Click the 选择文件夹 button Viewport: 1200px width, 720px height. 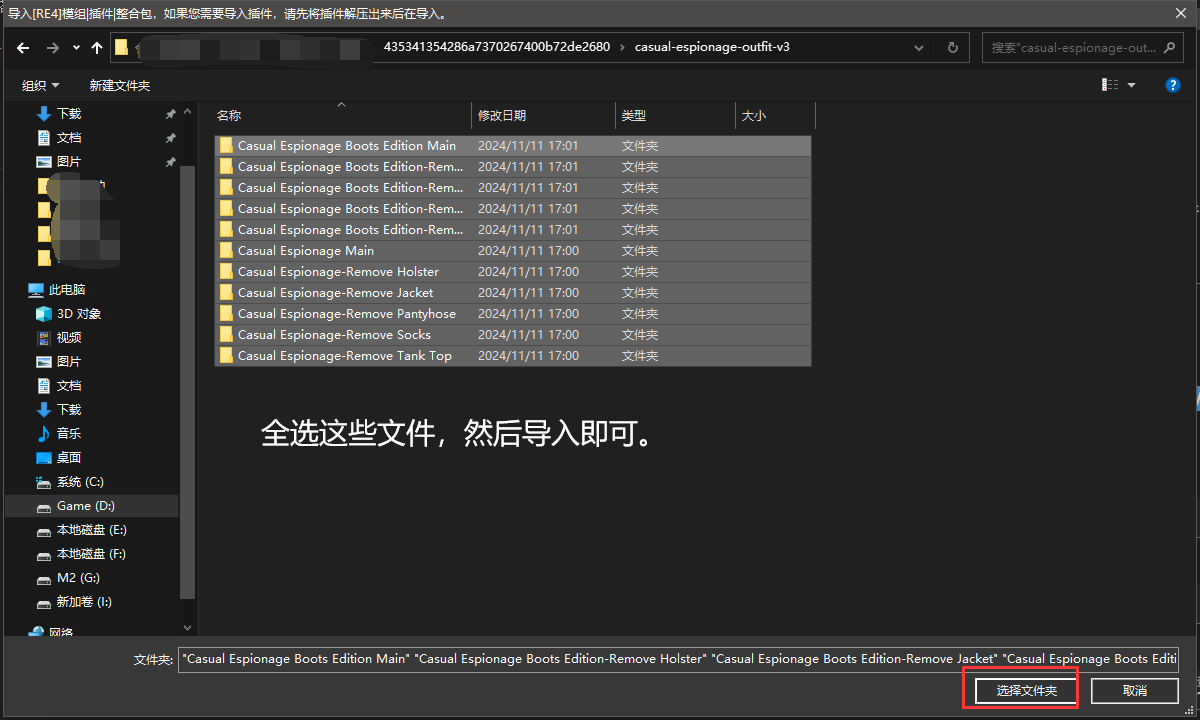click(1020, 690)
